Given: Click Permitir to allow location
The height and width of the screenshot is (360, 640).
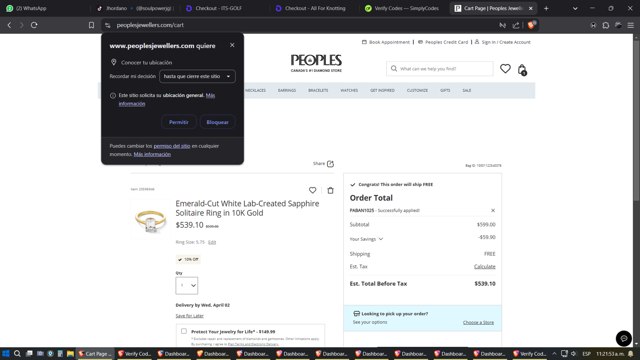Looking at the screenshot, I should click(x=179, y=122).
